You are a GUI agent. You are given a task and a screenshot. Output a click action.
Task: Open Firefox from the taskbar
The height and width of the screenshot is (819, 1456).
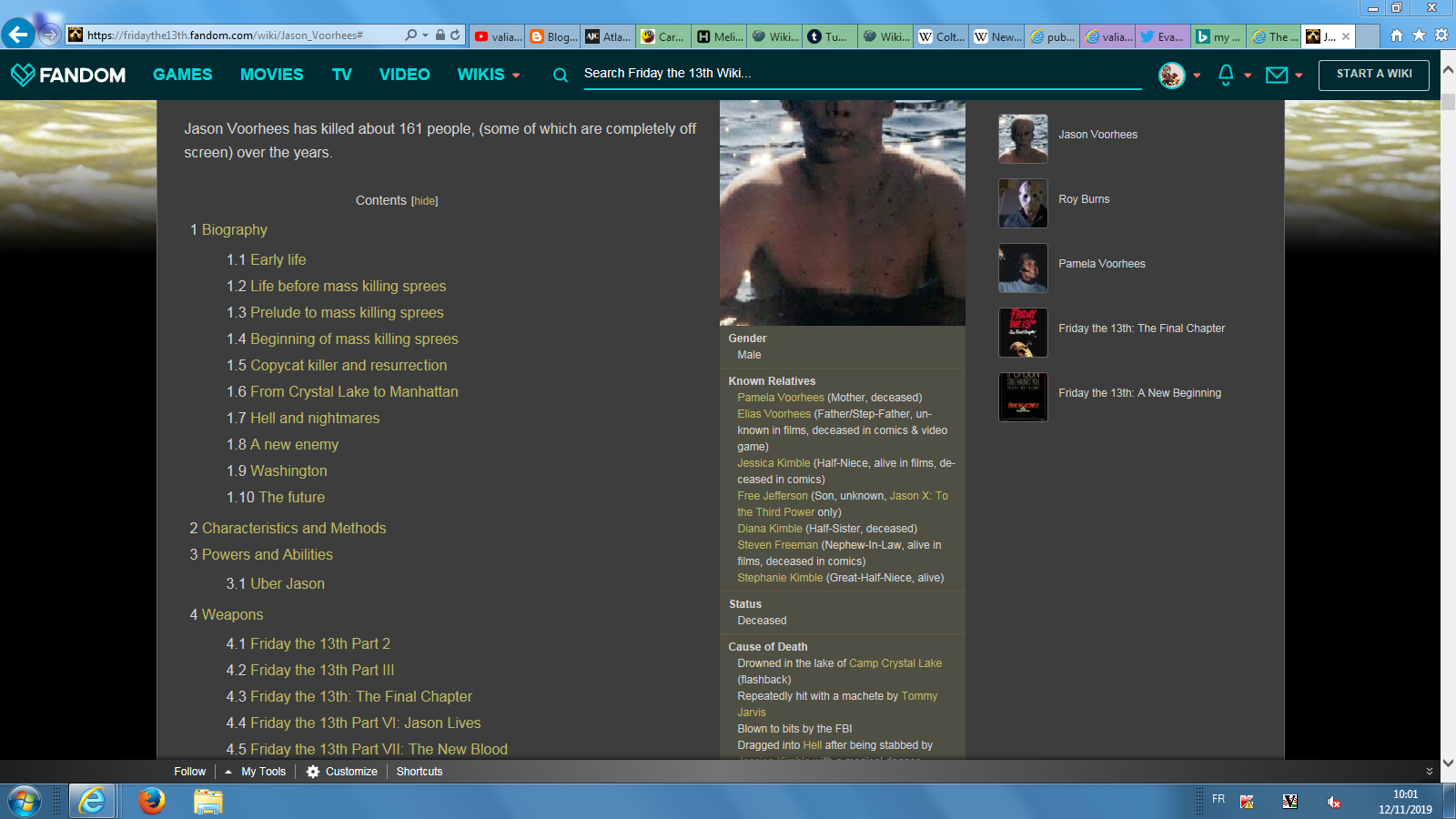click(x=152, y=802)
